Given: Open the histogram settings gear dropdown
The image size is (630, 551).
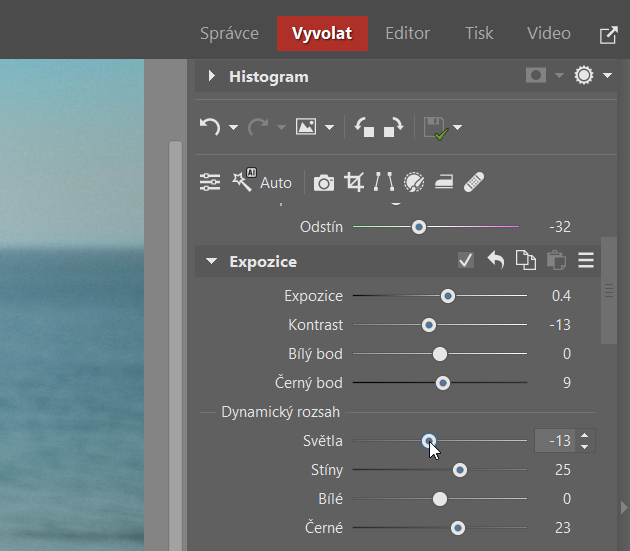Looking at the screenshot, I should tap(607, 76).
